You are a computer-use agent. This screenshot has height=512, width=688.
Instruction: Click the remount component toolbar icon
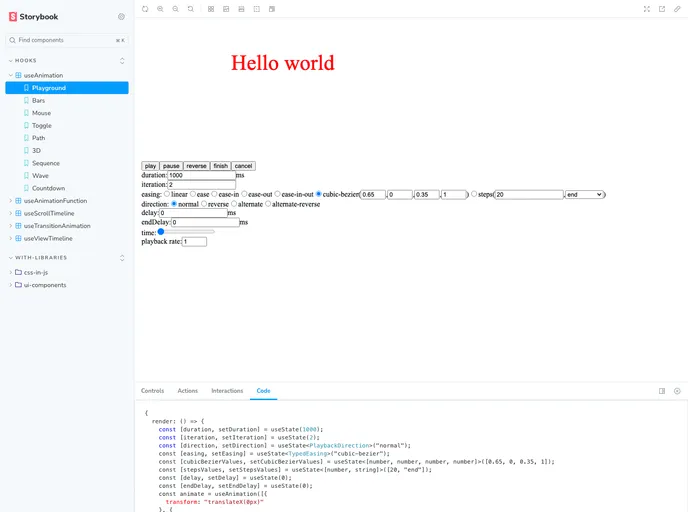click(145, 9)
